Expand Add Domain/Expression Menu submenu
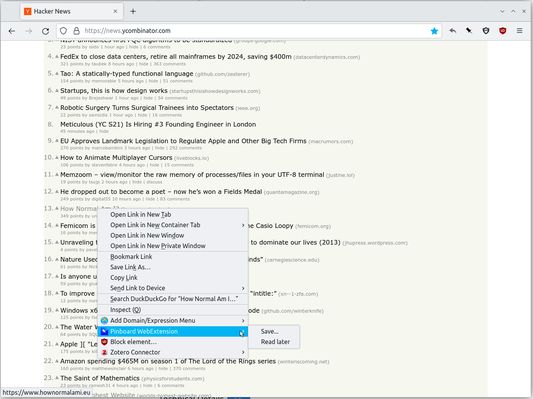Image resolution: width=533 pixels, height=399 pixels. 173,320
